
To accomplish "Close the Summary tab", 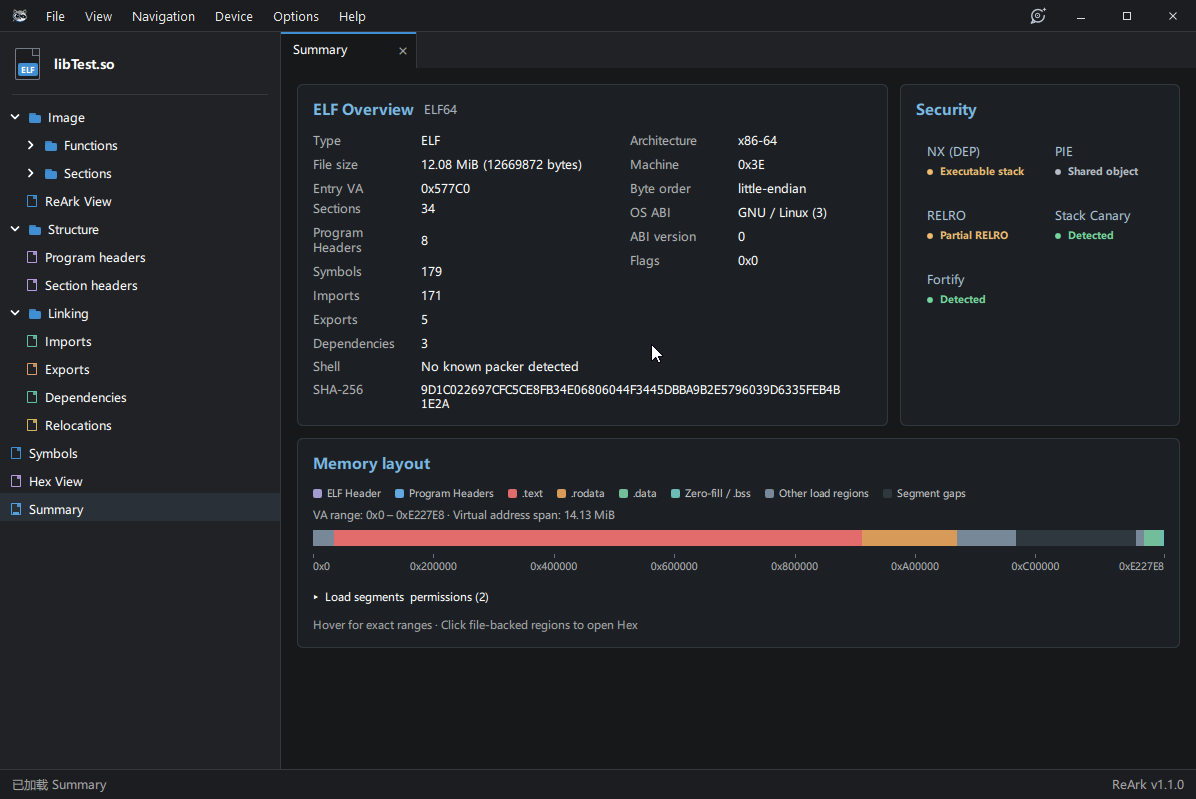I will (x=403, y=51).
